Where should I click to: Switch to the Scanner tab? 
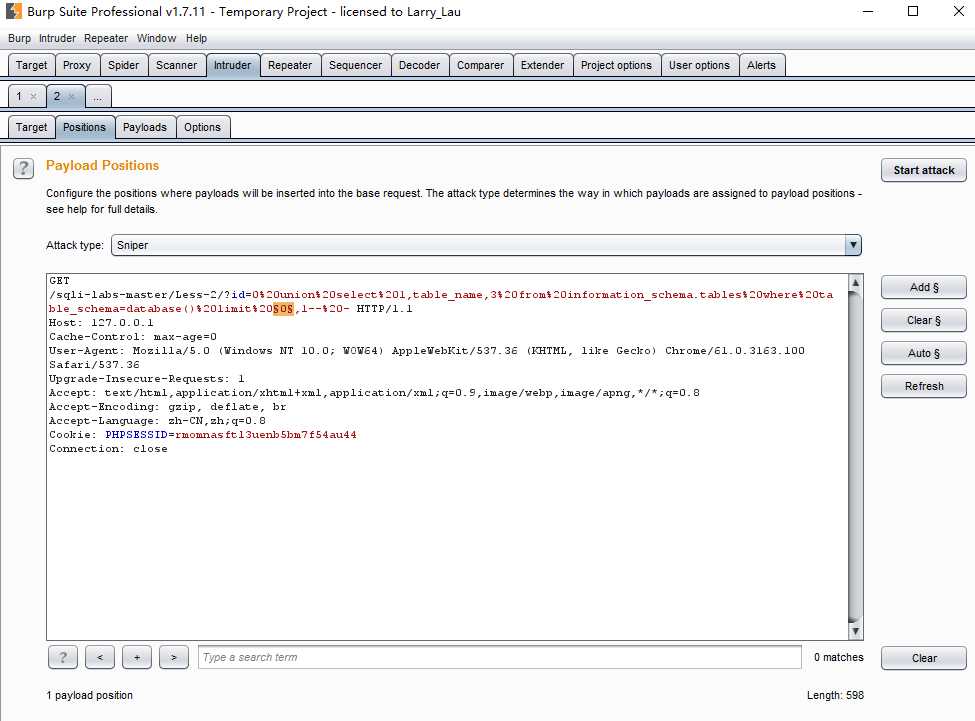click(177, 65)
